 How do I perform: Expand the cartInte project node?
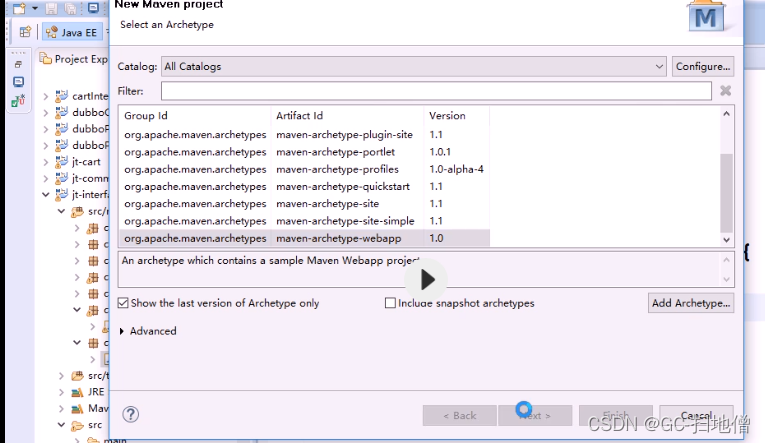(46, 96)
